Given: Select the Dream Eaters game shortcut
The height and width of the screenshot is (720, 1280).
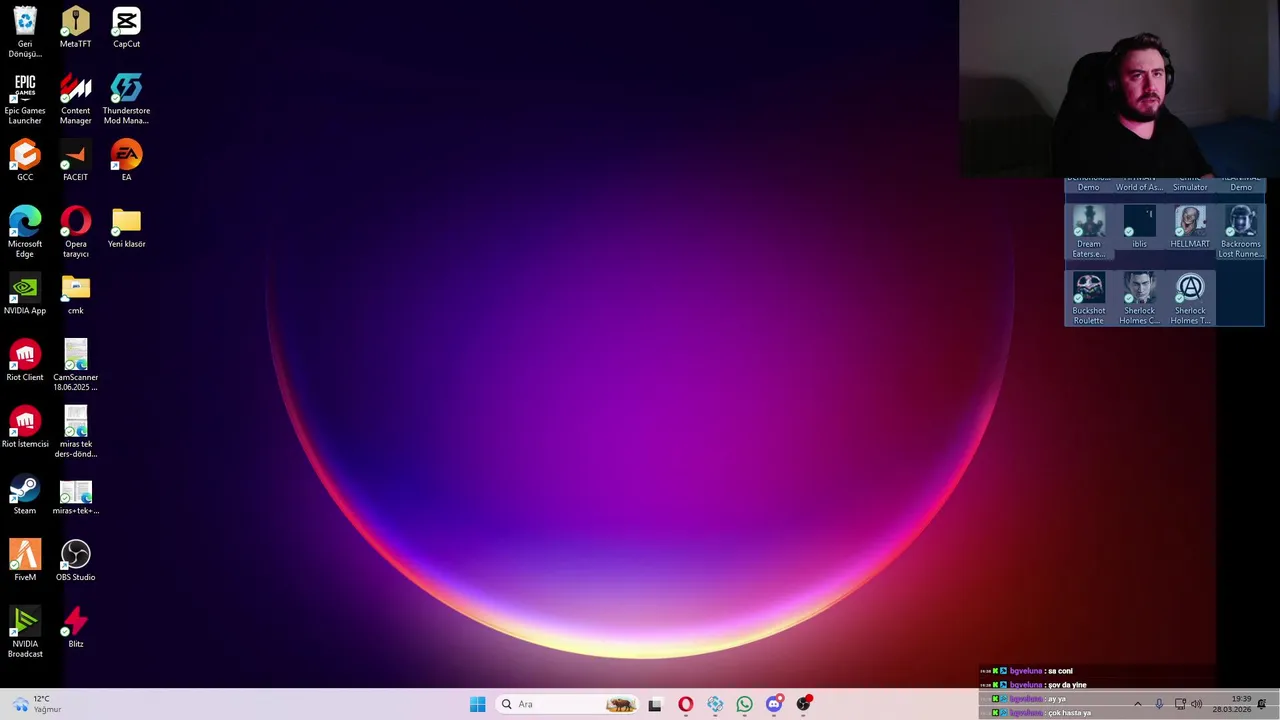Looking at the screenshot, I should 1088,232.
